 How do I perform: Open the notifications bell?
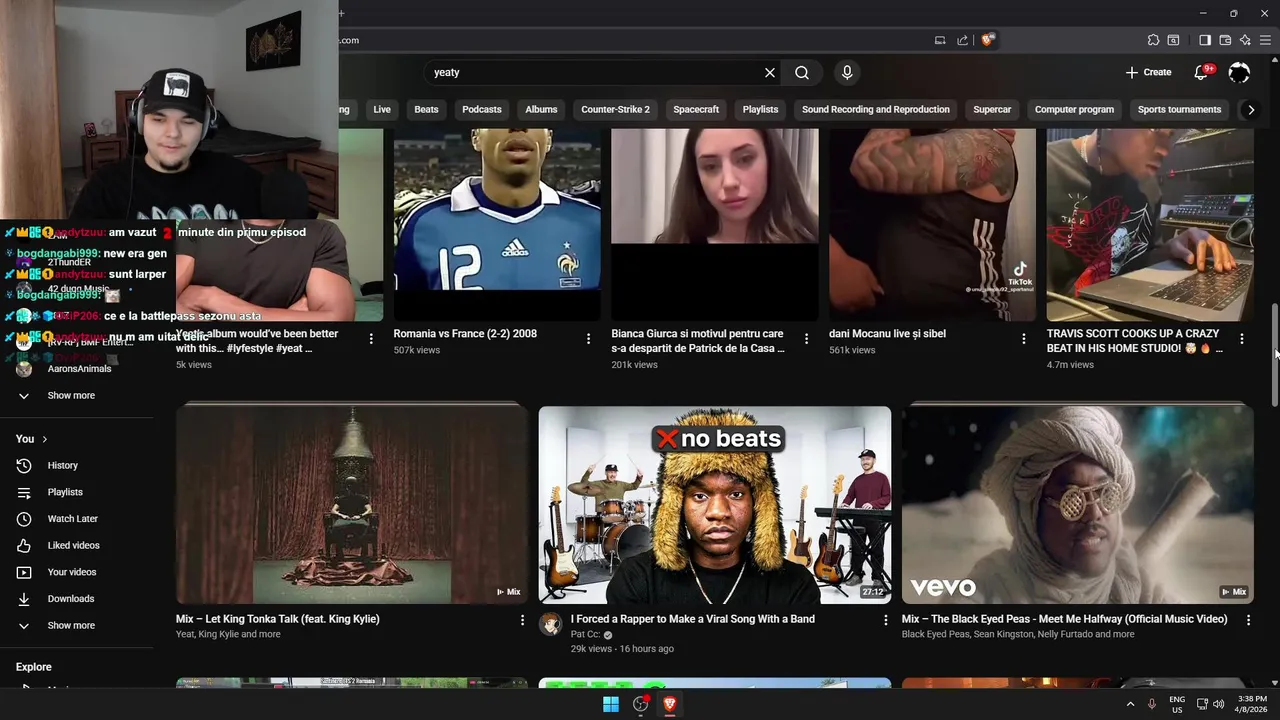[x=1202, y=72]
